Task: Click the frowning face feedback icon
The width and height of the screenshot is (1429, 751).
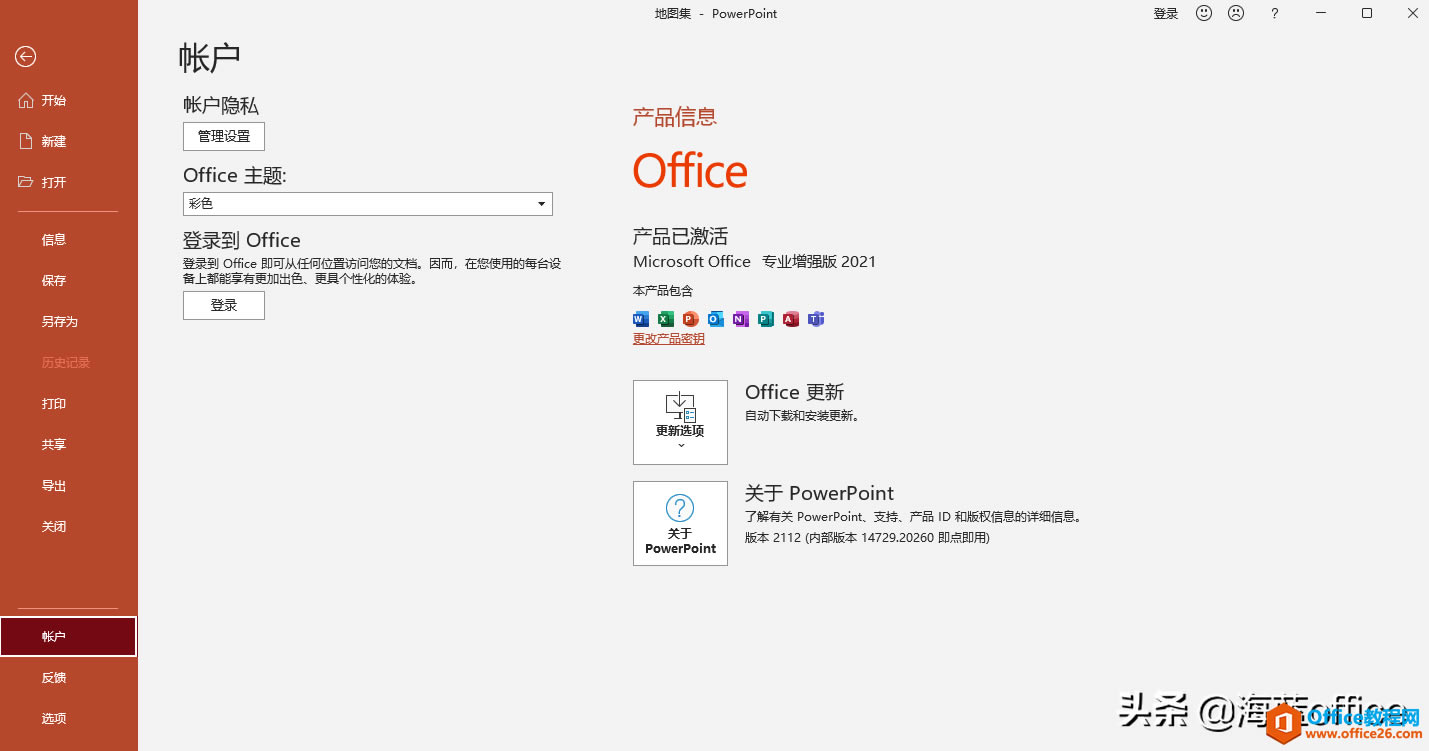Action: tap(1236, 13)
